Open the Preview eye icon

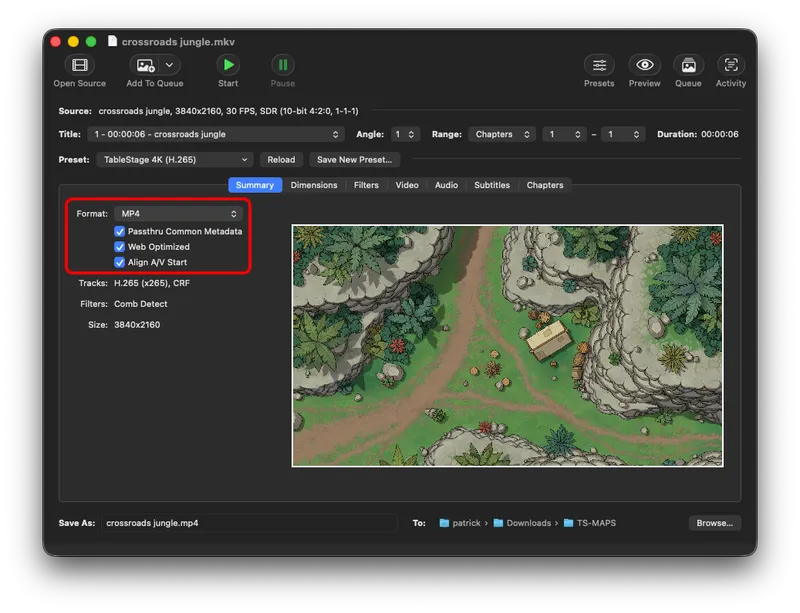tap(644, 65)
